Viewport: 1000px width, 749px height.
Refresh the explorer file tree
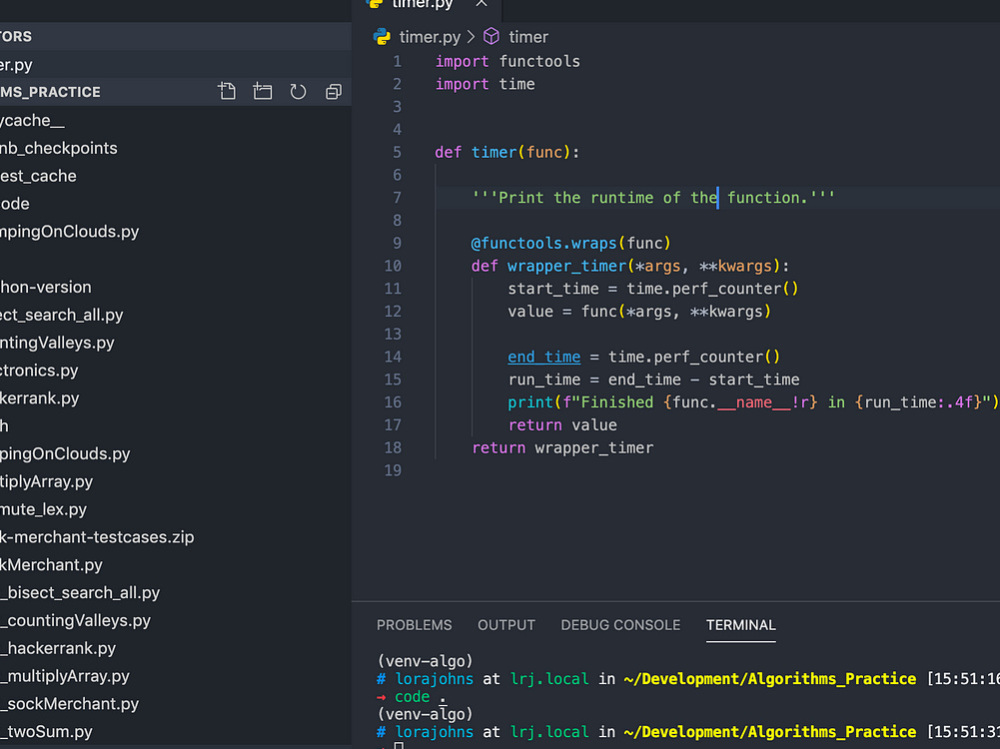coord(298,92)
